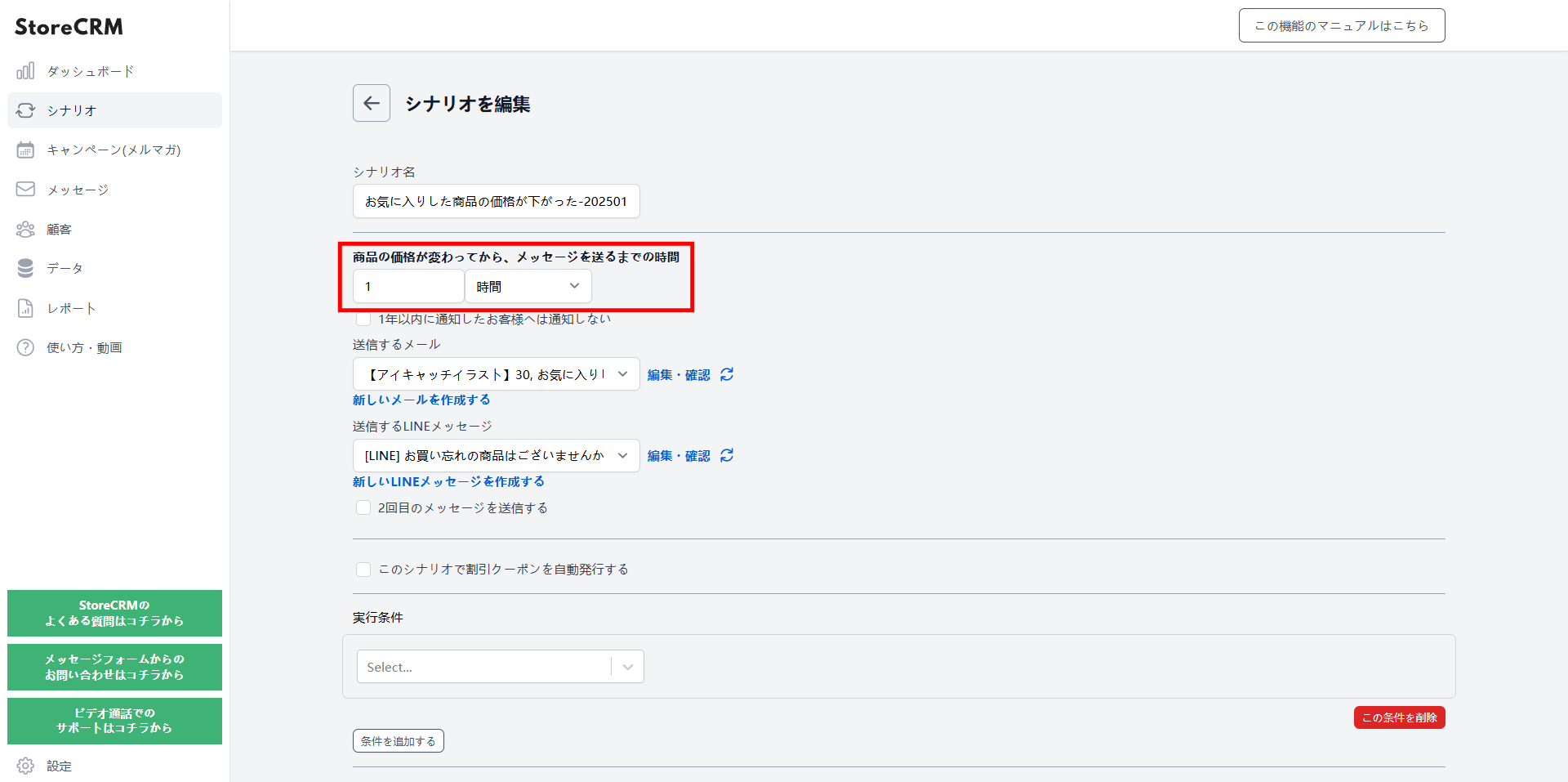1568x782 pixels.
Task: Open シナリオ menu item
Action: 114,110
